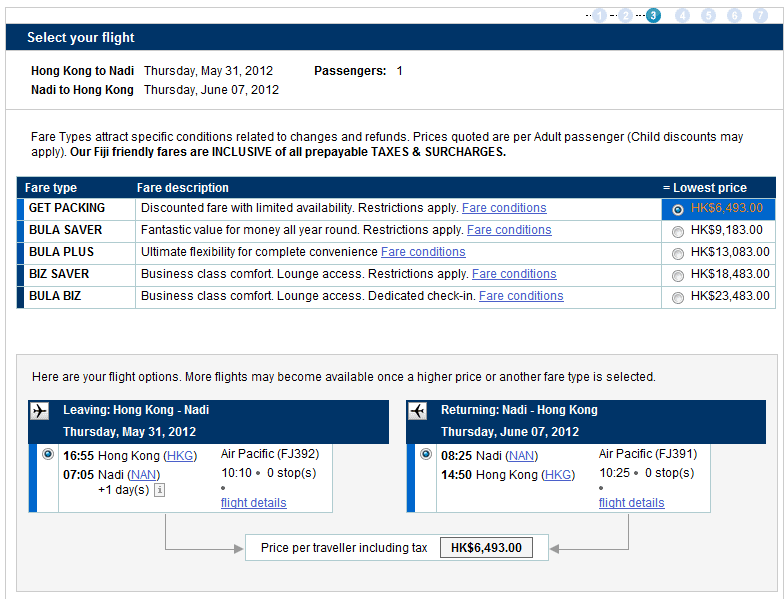784x599 pixels.
Task: Select the BULA PLUS fare radio button
Action: tap(679, 253)
